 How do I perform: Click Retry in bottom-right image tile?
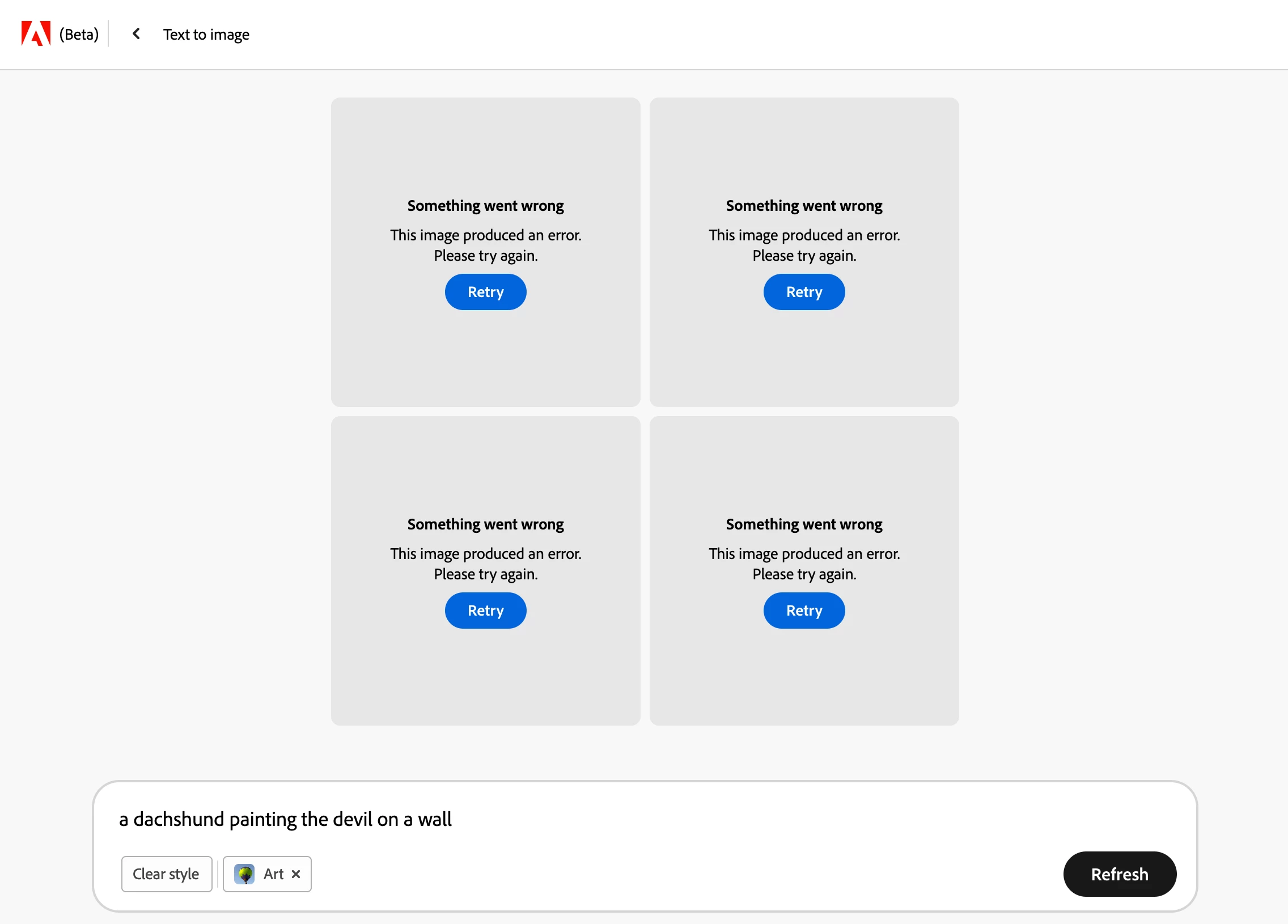click(803, 611)
